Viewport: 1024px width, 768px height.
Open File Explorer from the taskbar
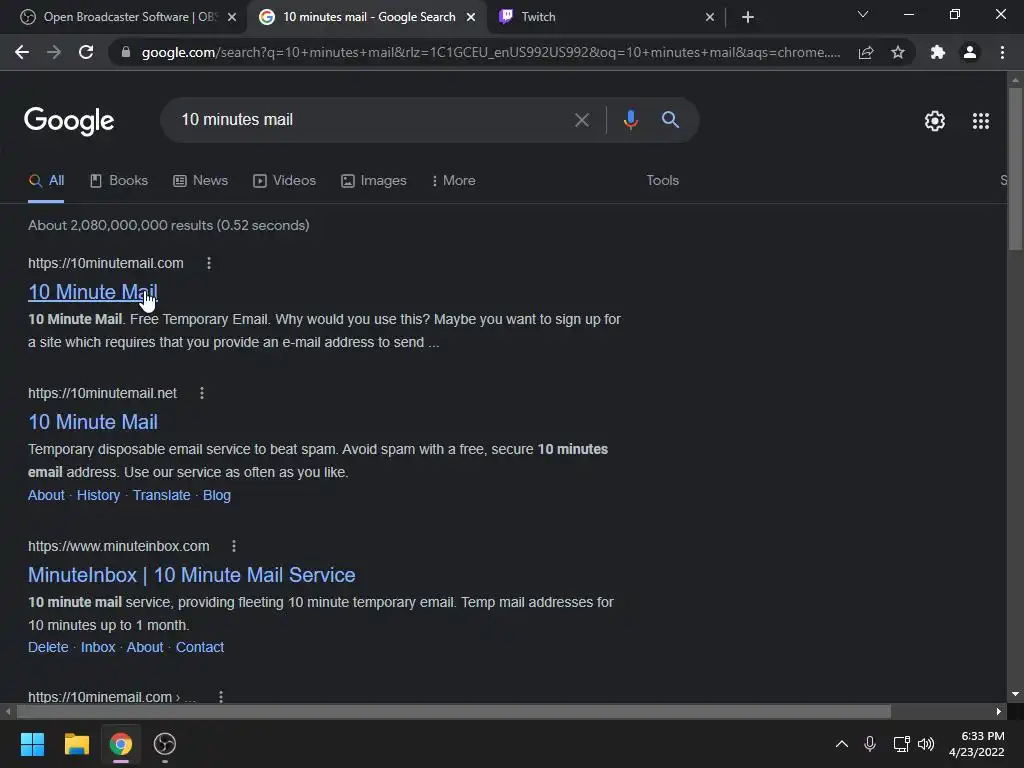76,744
